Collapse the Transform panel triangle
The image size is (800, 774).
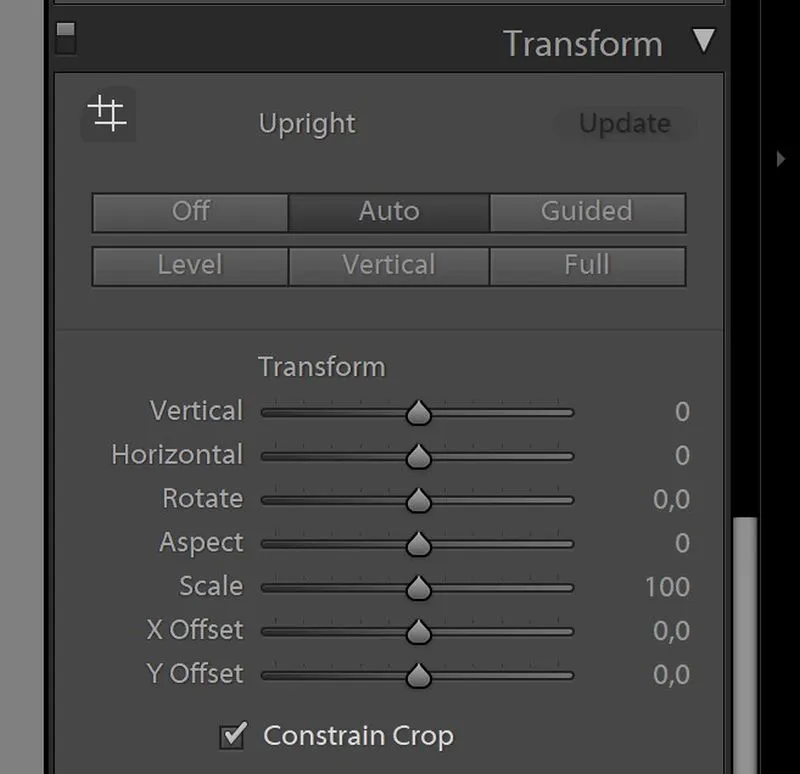pyautogui.click(x=704, y=41)
